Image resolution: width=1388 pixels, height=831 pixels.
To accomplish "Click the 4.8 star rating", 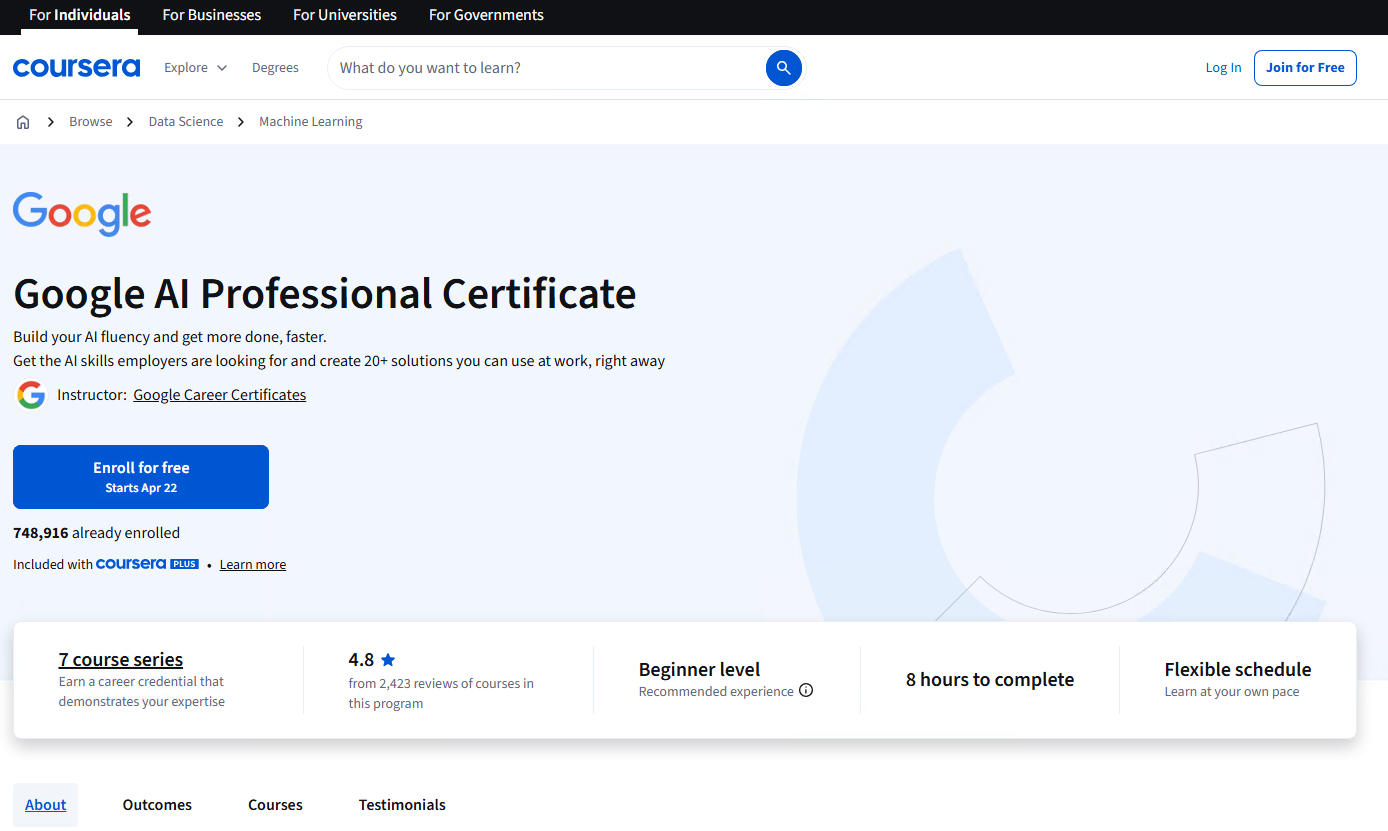I will tap(372, 660).
